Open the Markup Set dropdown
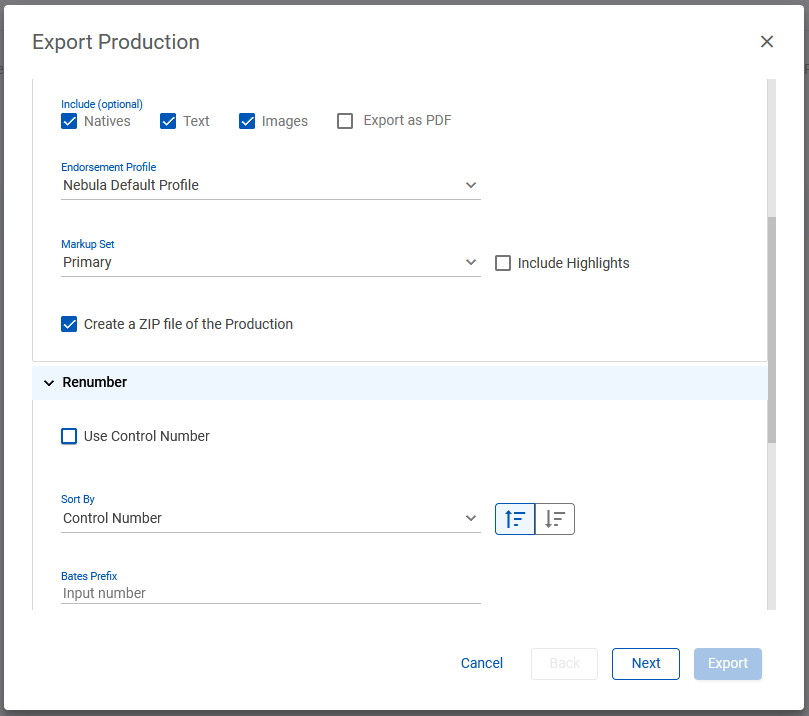Viewport: 809px width, 716px height. [270, 262]
